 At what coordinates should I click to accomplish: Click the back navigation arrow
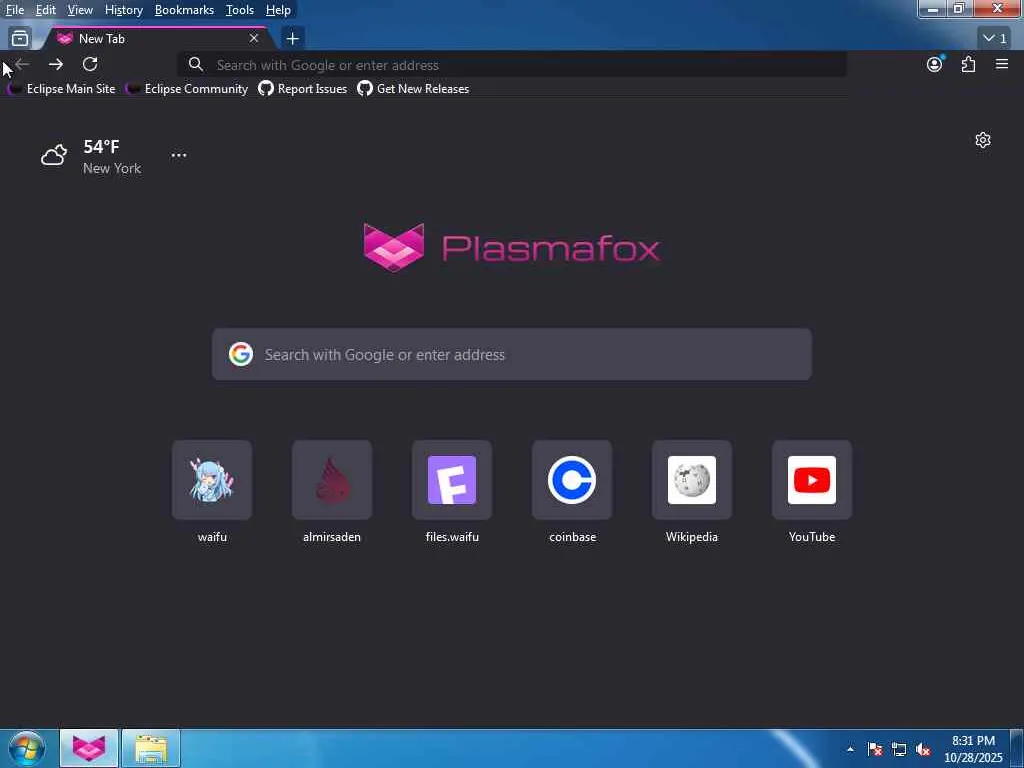coord(22,64)
